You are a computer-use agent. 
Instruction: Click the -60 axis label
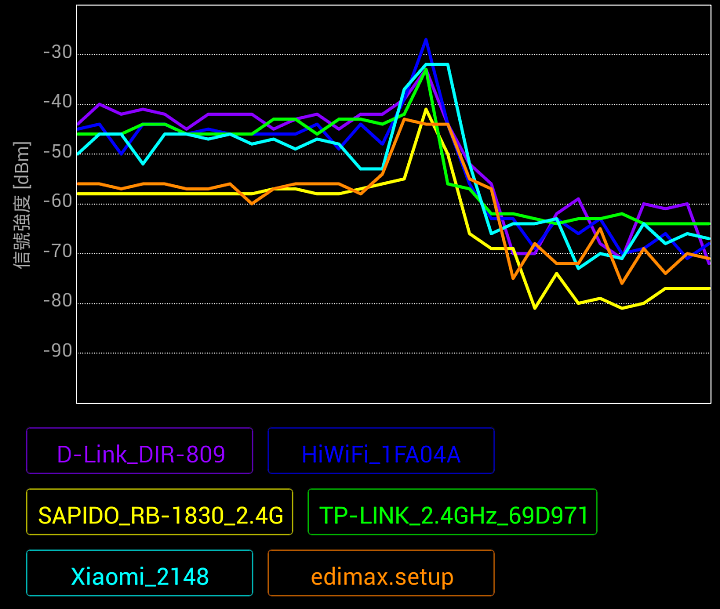click(58, 201)
